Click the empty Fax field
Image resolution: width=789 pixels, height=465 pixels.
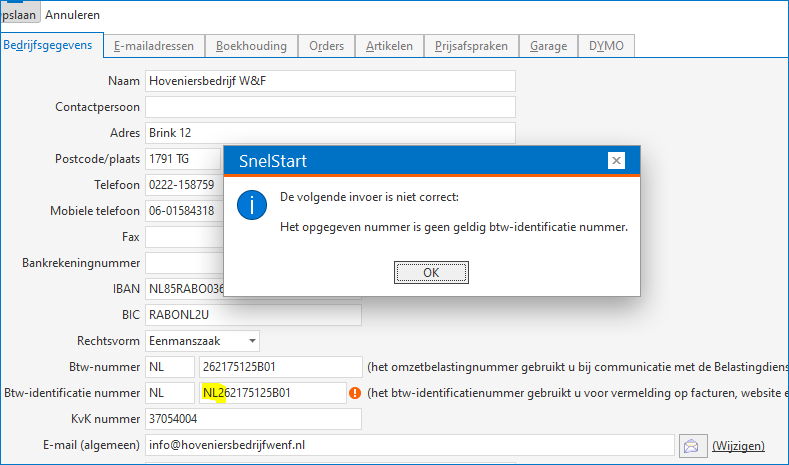184,237
